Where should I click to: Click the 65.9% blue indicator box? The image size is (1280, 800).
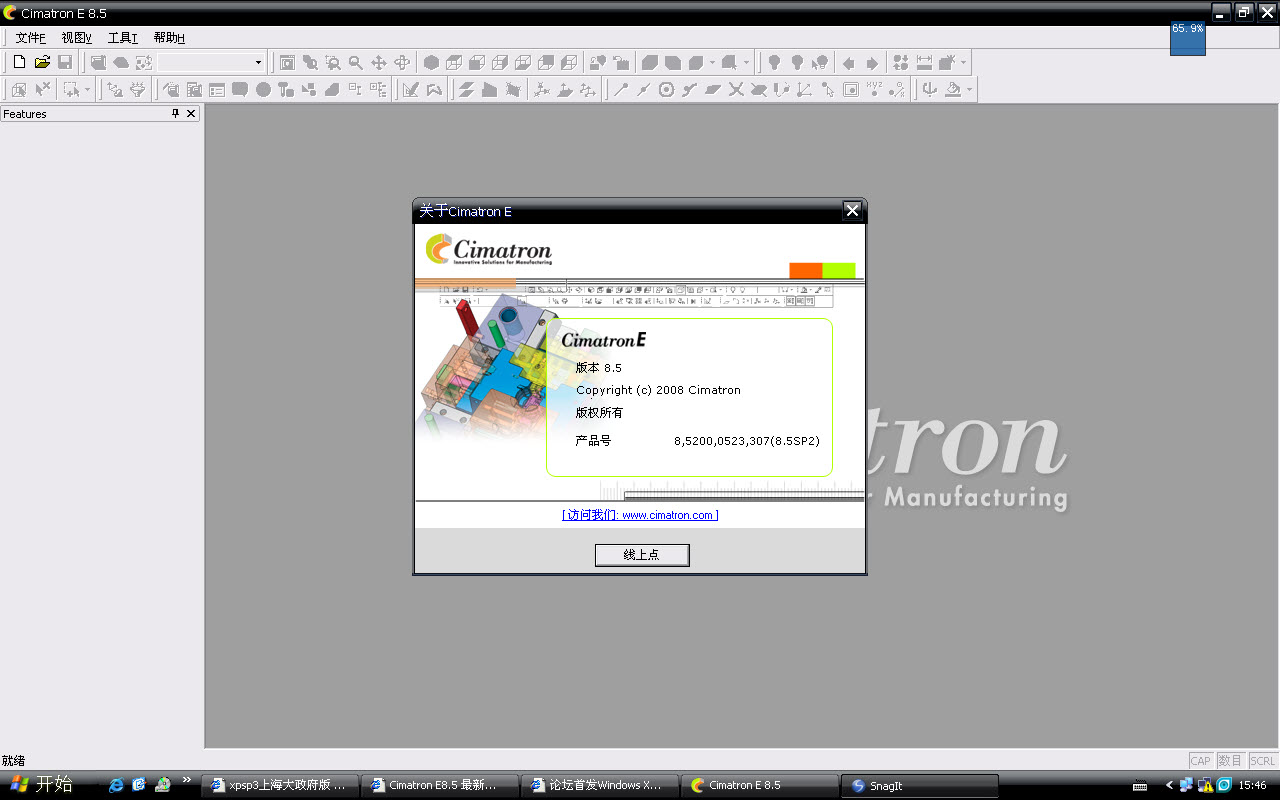point(1188,39)
